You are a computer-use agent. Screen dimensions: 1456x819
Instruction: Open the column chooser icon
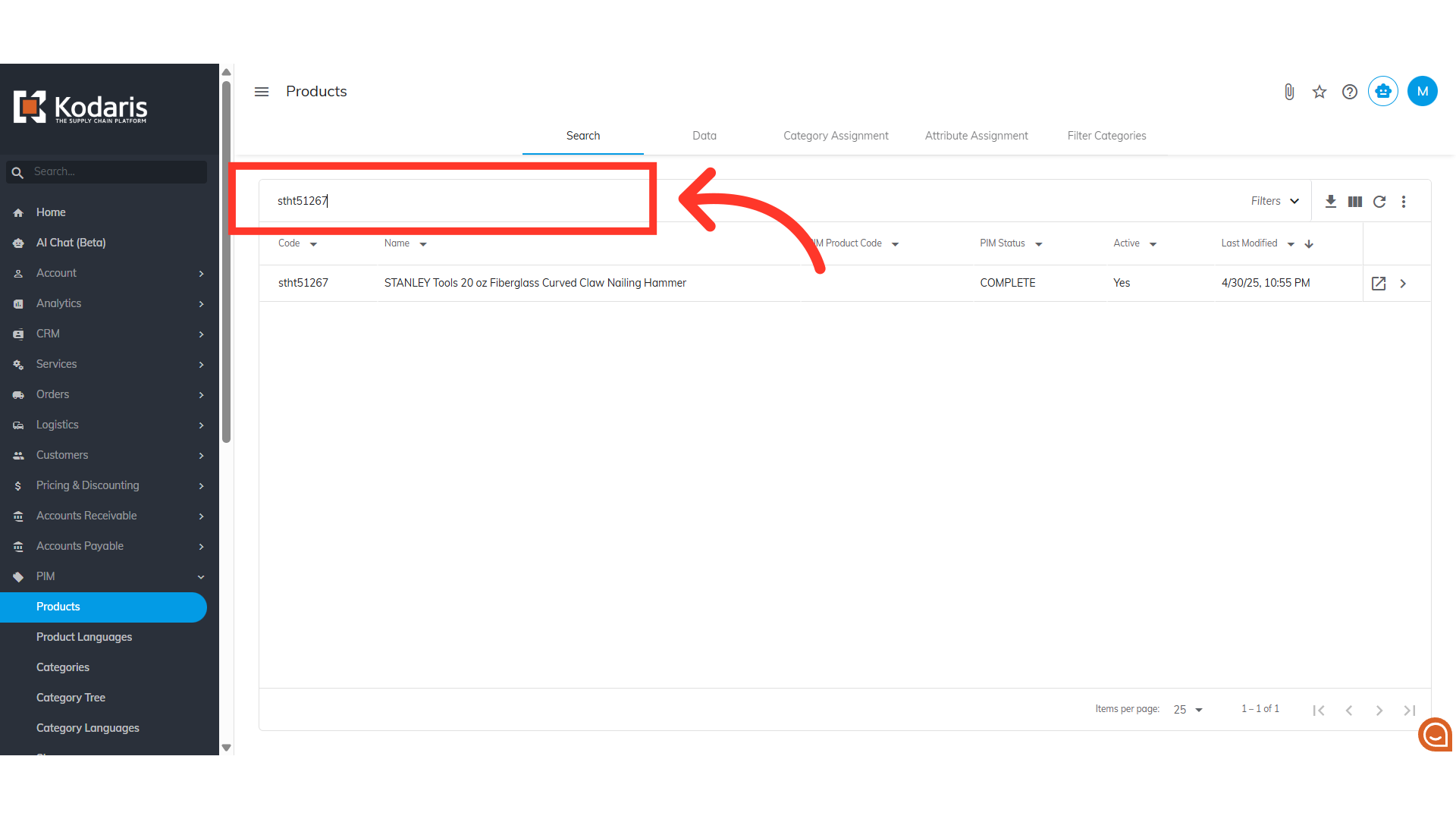click(1355, 201)
